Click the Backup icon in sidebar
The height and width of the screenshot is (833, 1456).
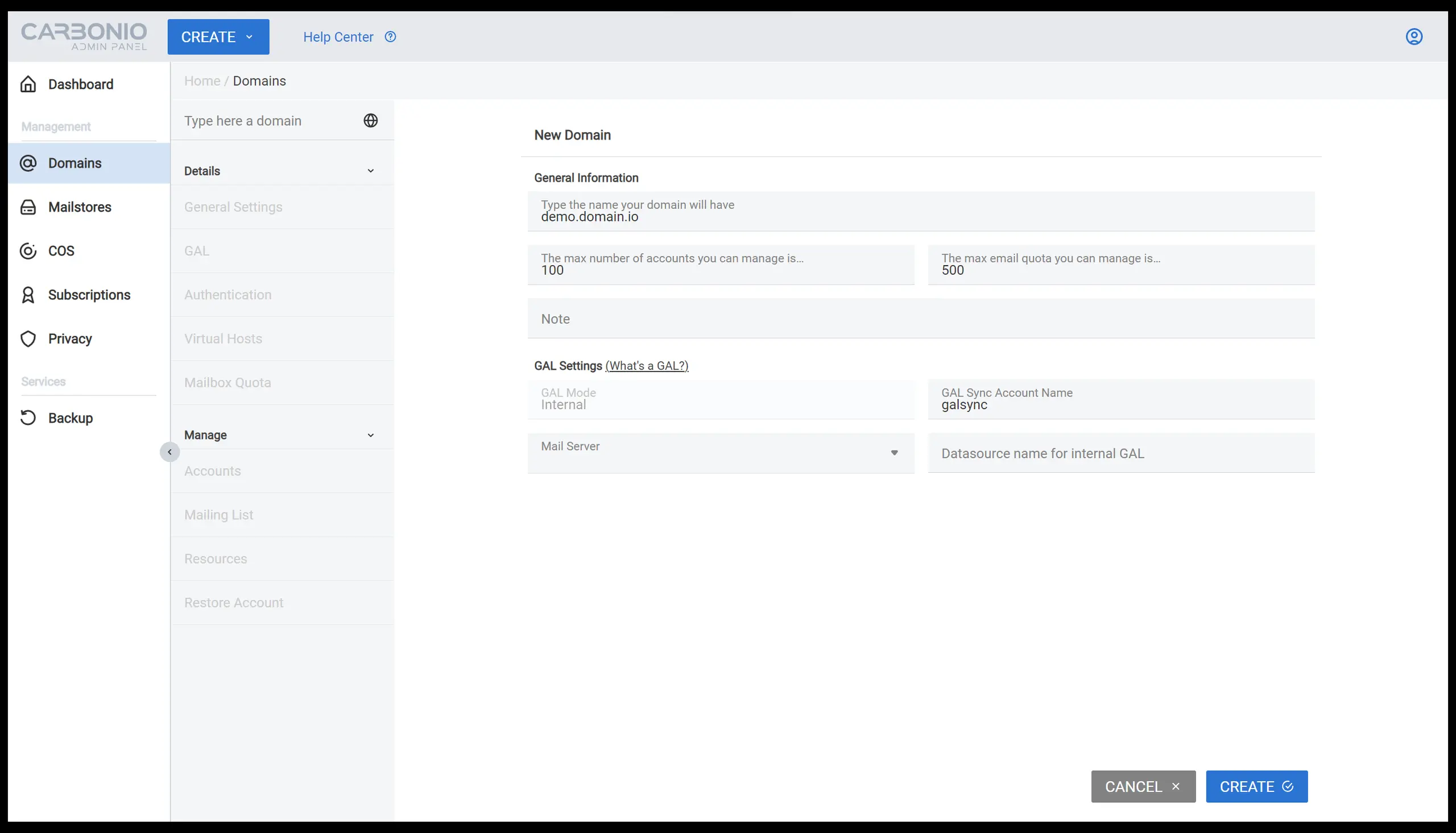click(x=28, y=418)
